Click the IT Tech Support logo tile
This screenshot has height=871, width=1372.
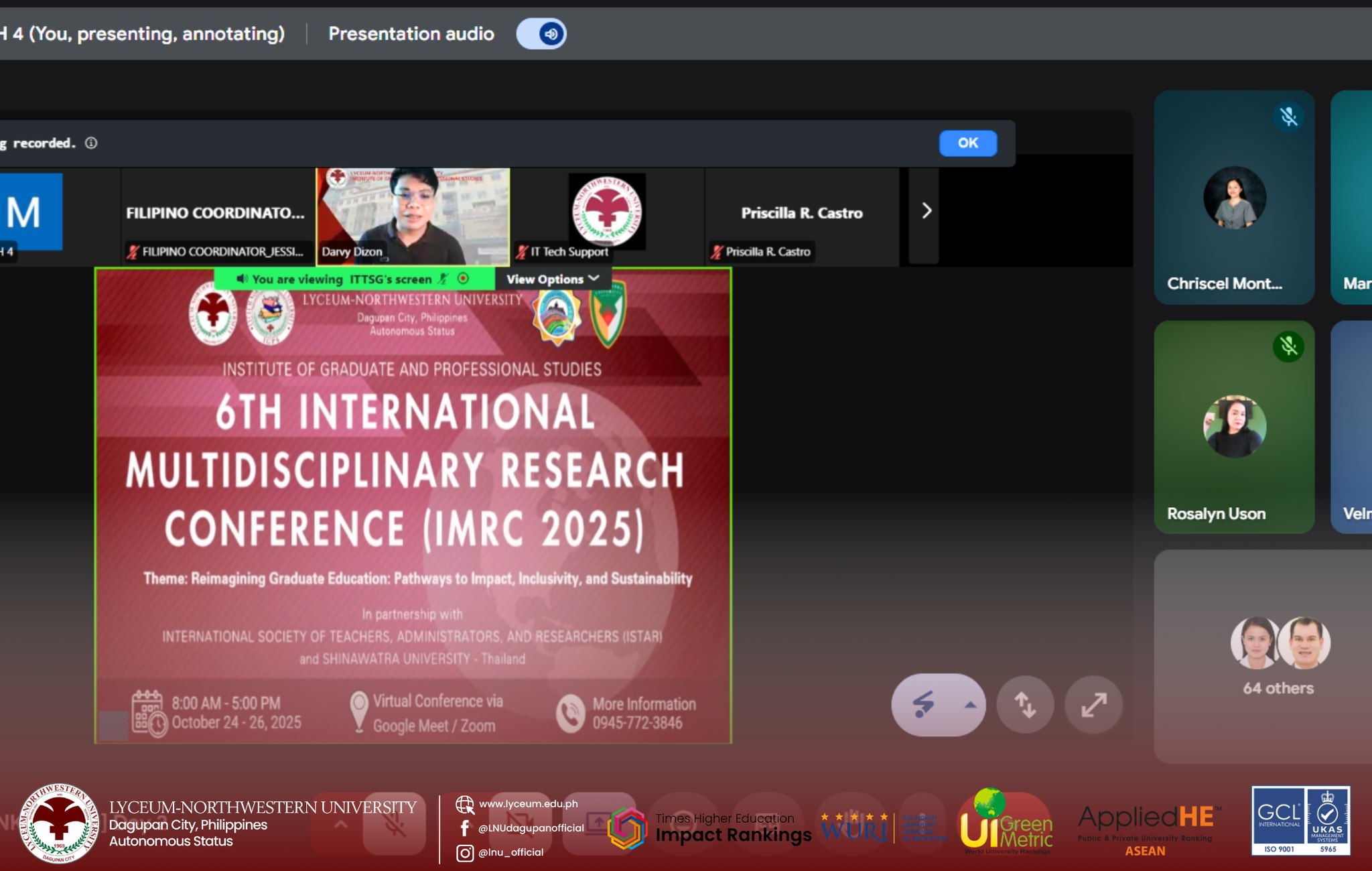(x=607, y=211)
